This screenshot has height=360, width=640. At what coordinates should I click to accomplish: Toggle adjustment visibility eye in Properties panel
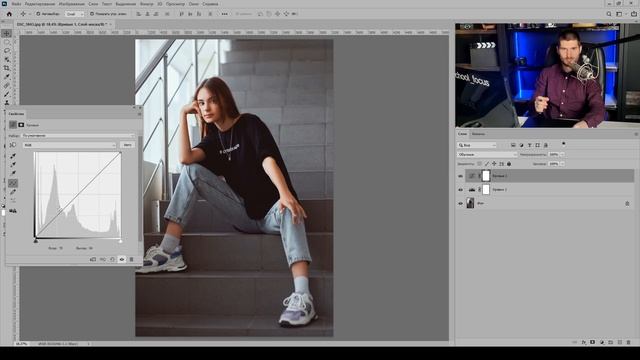point(122,260)
